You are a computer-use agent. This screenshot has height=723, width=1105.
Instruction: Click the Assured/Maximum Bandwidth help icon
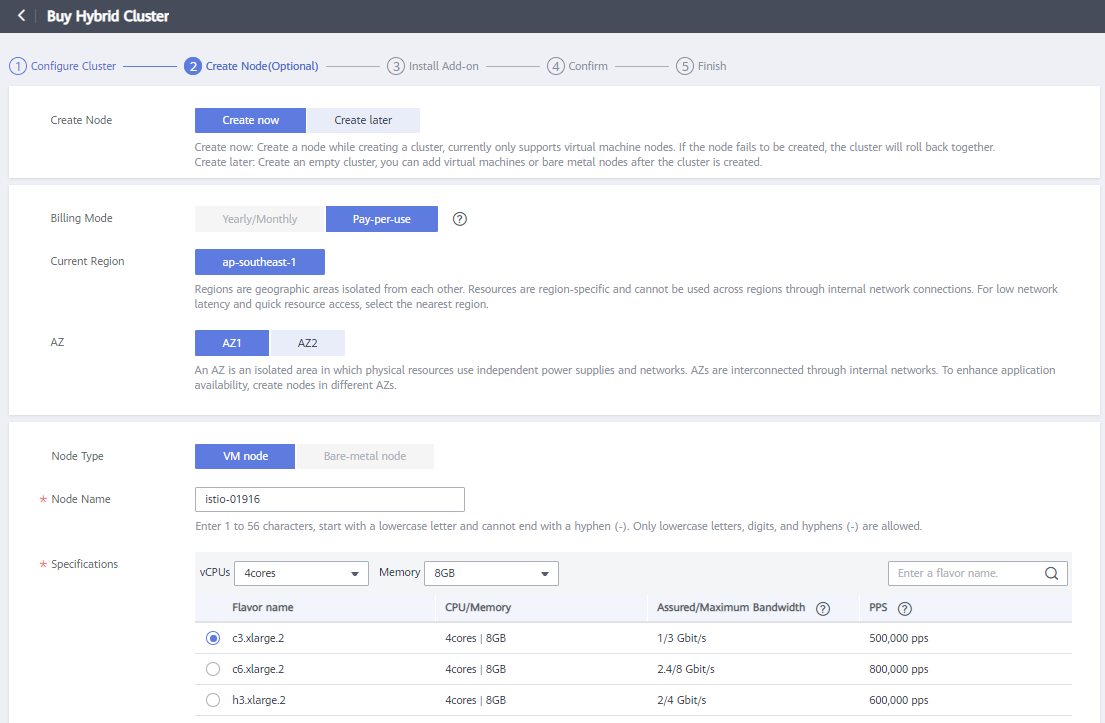pos(823,608)
